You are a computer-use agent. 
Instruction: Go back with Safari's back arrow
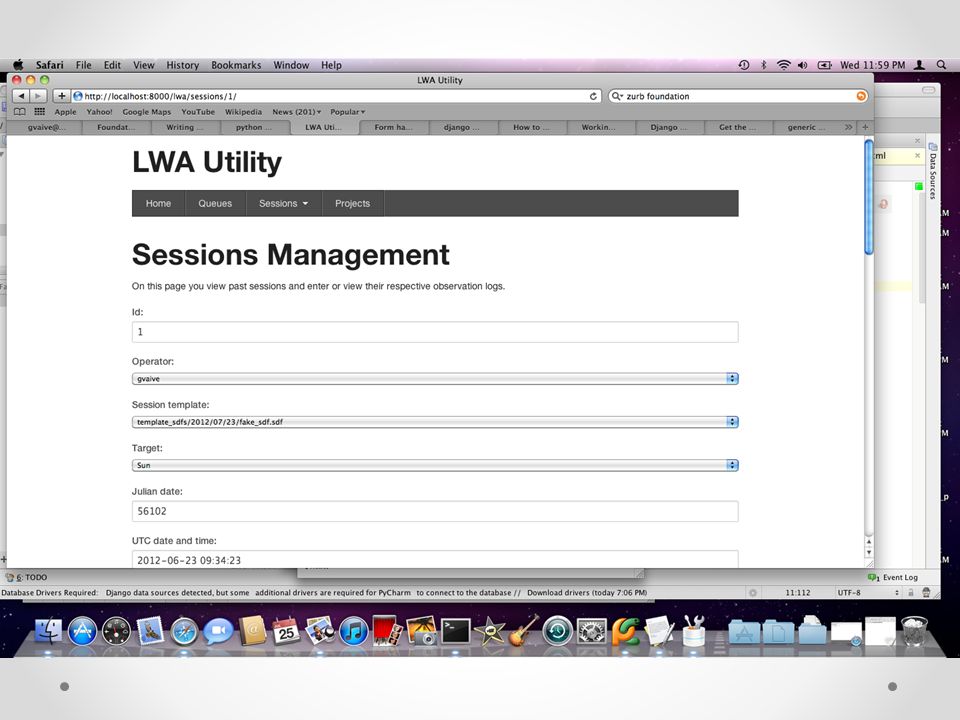(x=21, y=96)
